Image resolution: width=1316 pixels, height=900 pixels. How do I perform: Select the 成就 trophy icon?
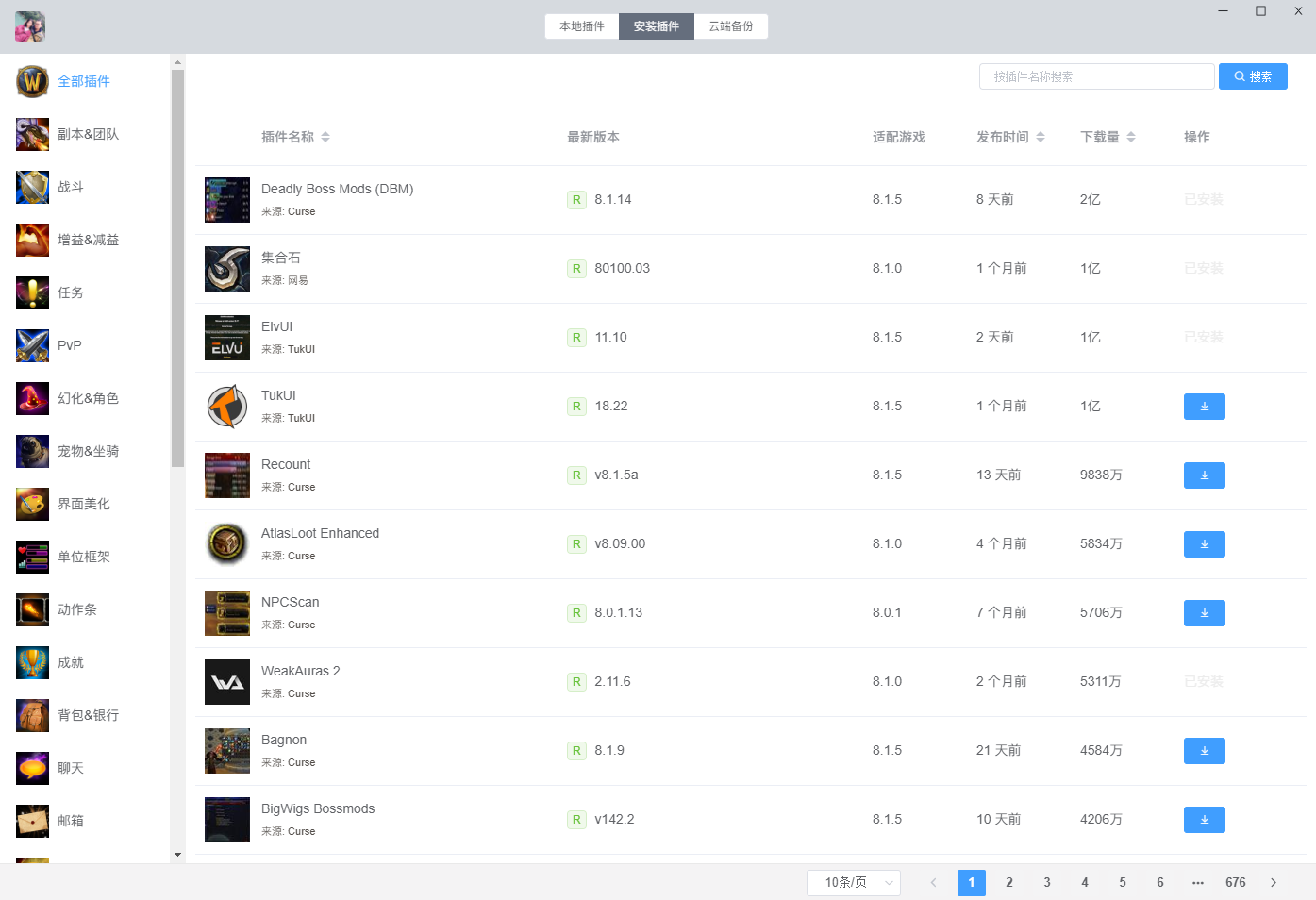(x=32, y=663)
